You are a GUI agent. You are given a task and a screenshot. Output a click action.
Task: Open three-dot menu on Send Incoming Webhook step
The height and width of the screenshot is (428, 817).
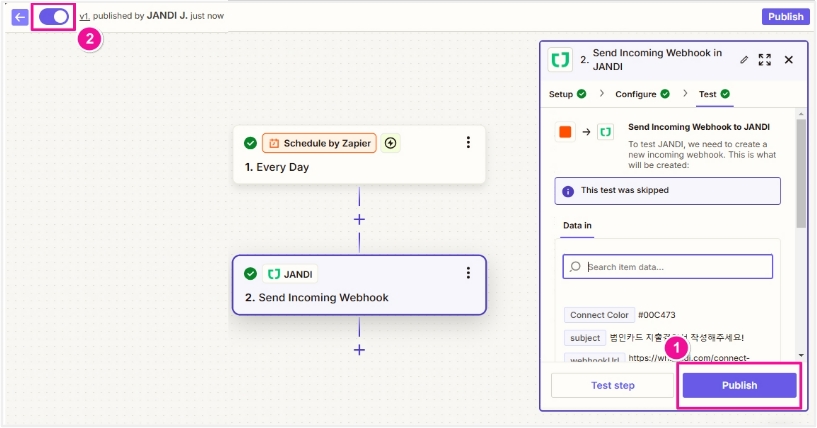(x=468, y=273)
